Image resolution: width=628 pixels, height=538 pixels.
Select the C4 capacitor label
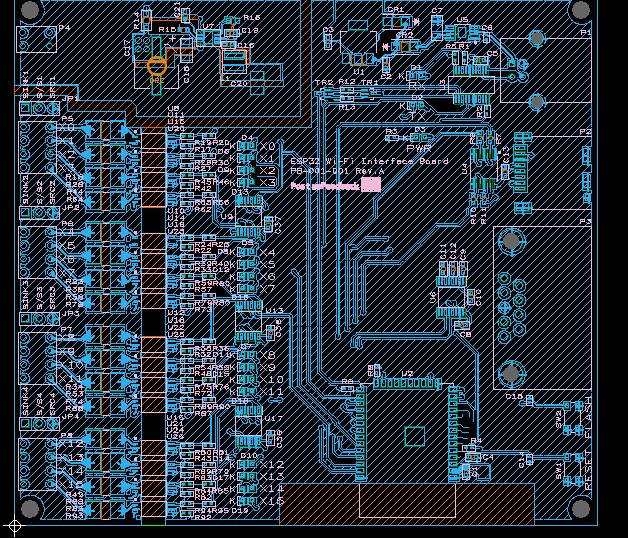pyautogui.click(x=488, y=457)
